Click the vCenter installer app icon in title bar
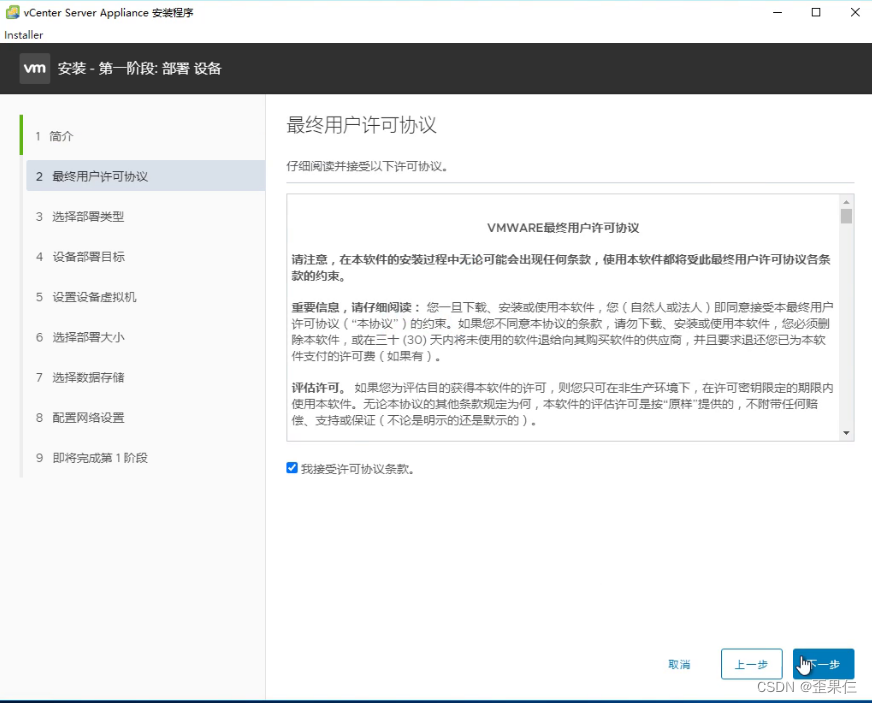 coord(12,12)
